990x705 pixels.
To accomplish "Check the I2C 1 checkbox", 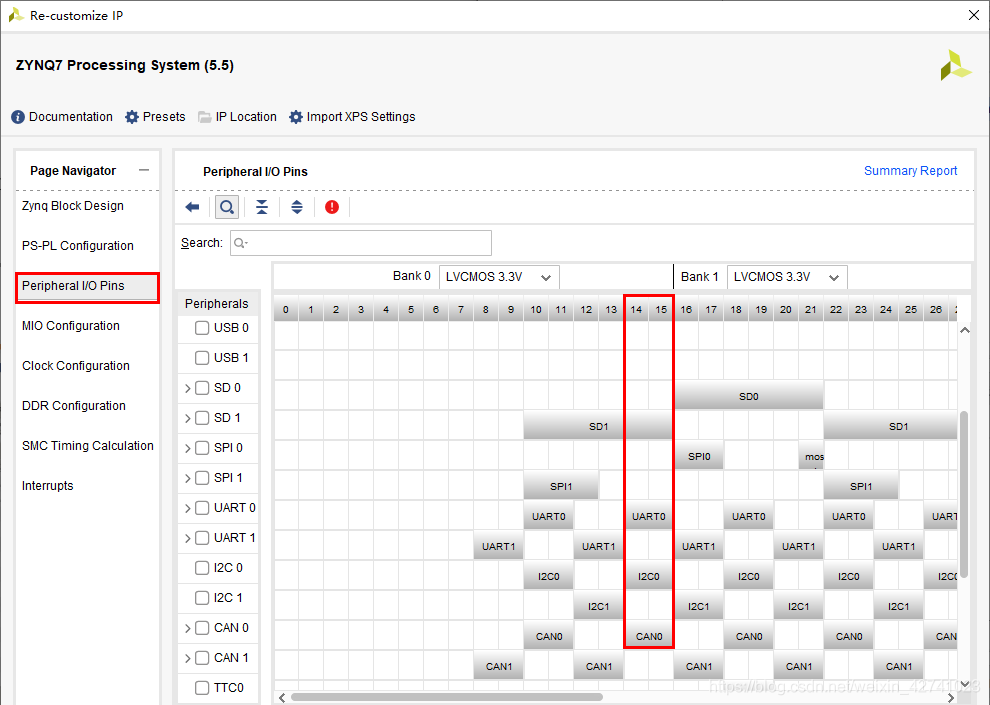I will point(202,598).
